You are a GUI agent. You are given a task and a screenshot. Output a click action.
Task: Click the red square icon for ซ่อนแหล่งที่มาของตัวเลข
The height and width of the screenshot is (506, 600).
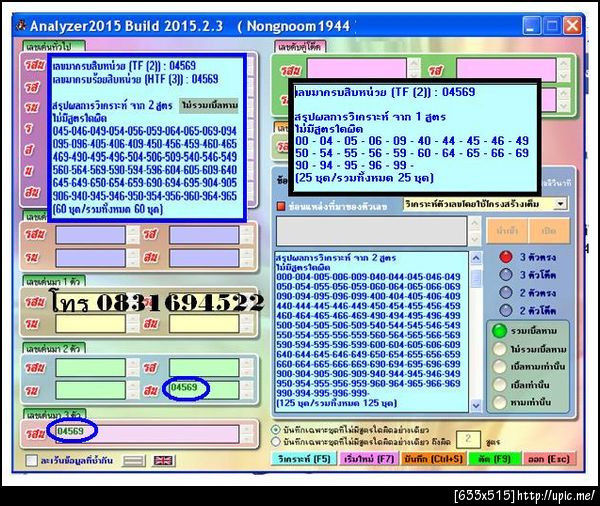pos(281,206)
